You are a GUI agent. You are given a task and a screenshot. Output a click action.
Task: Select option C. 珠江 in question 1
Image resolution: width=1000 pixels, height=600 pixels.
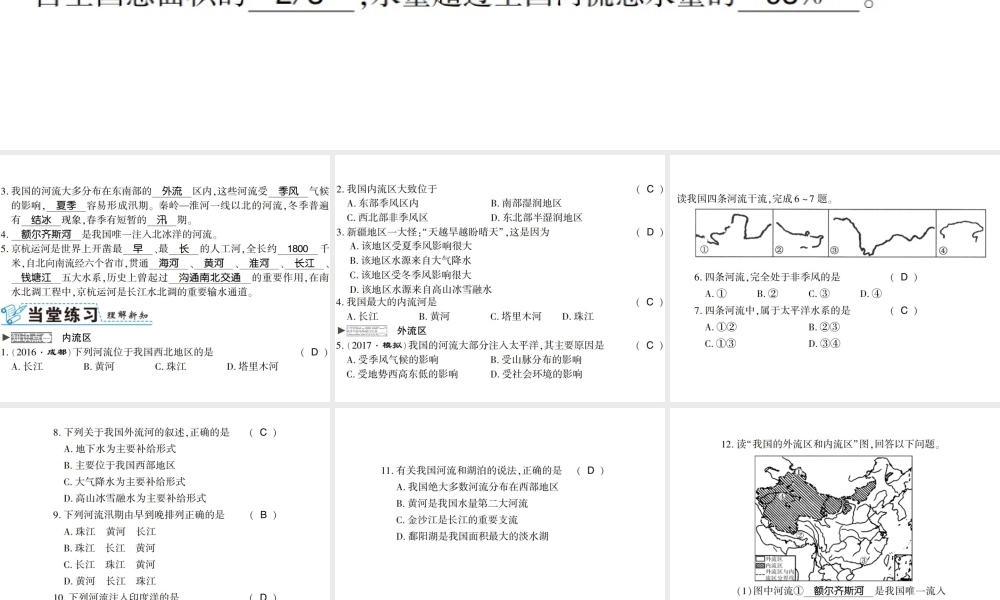[170, 367]
